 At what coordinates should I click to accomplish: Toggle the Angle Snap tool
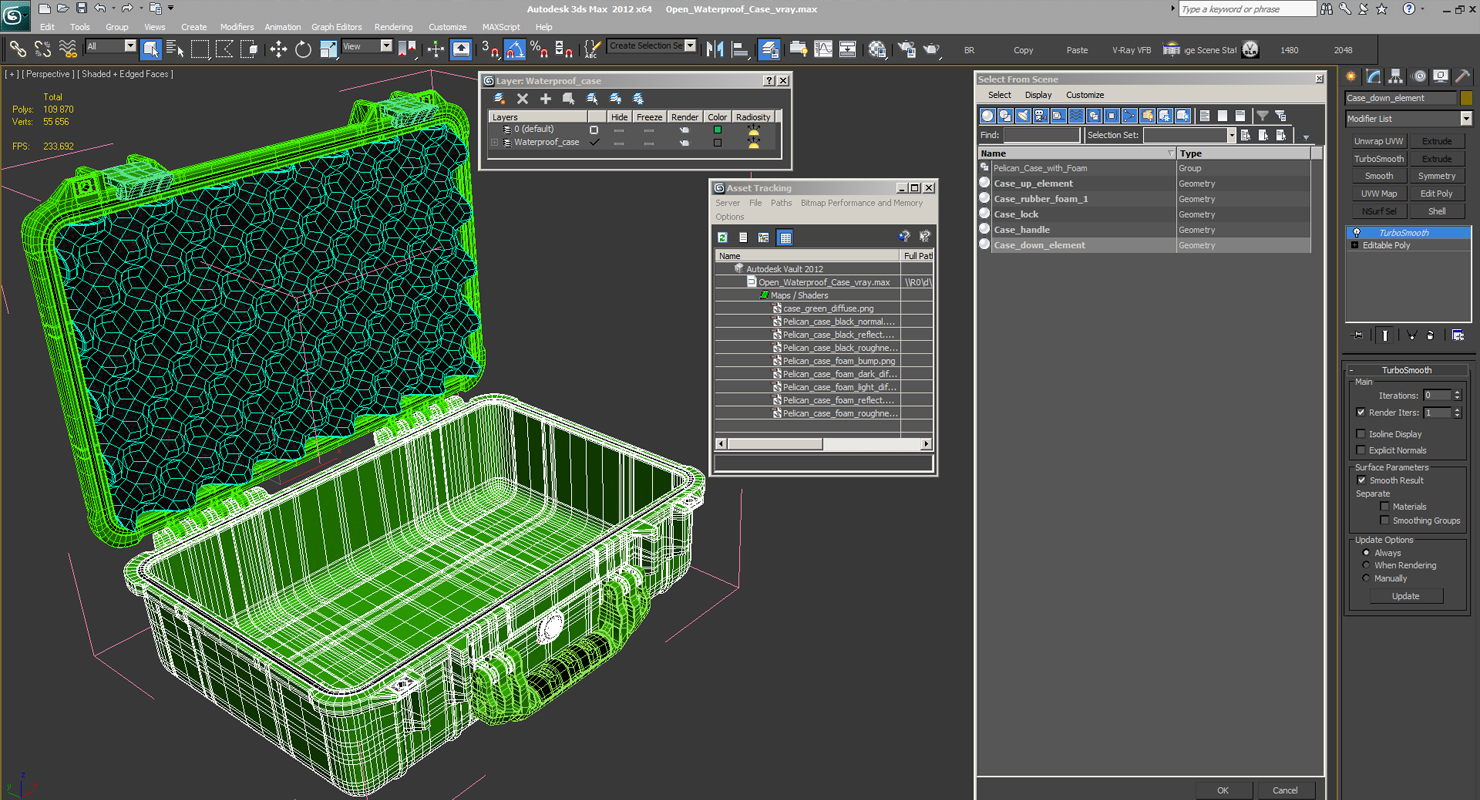(x=515, y=49)
